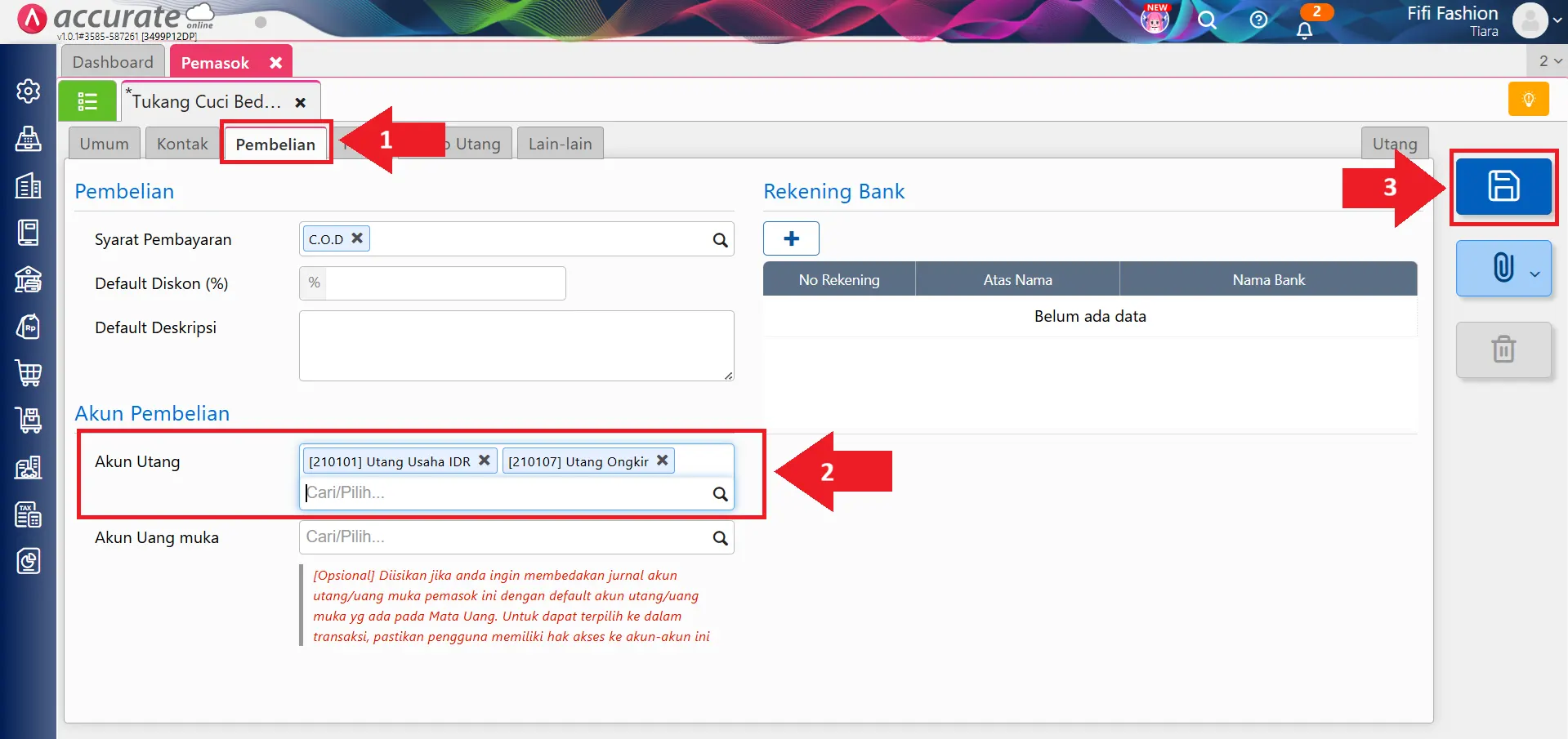Remove the Utang Usaha IDR account tag
This screenshot has height=739, width=1568.
[484, 461]
